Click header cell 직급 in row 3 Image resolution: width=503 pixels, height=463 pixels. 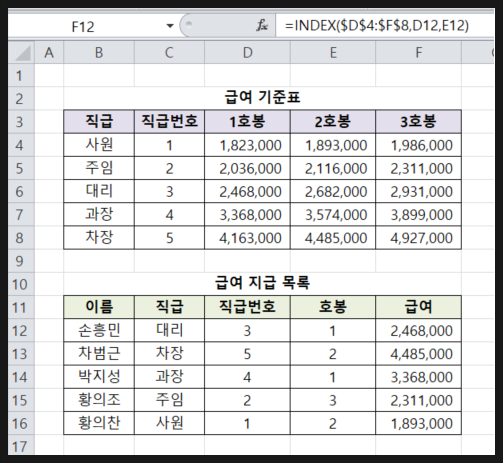[x=99, y=122]
